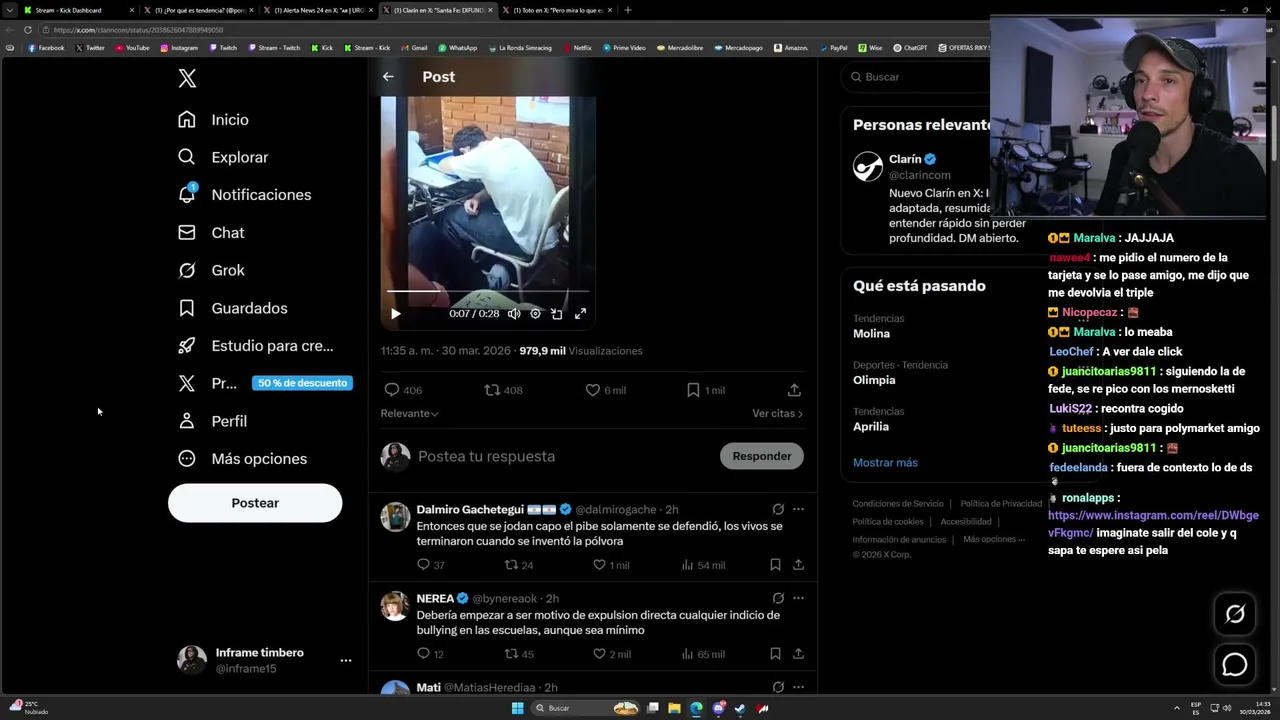Like NEREA's reply with 2 mil

(599, 654)
